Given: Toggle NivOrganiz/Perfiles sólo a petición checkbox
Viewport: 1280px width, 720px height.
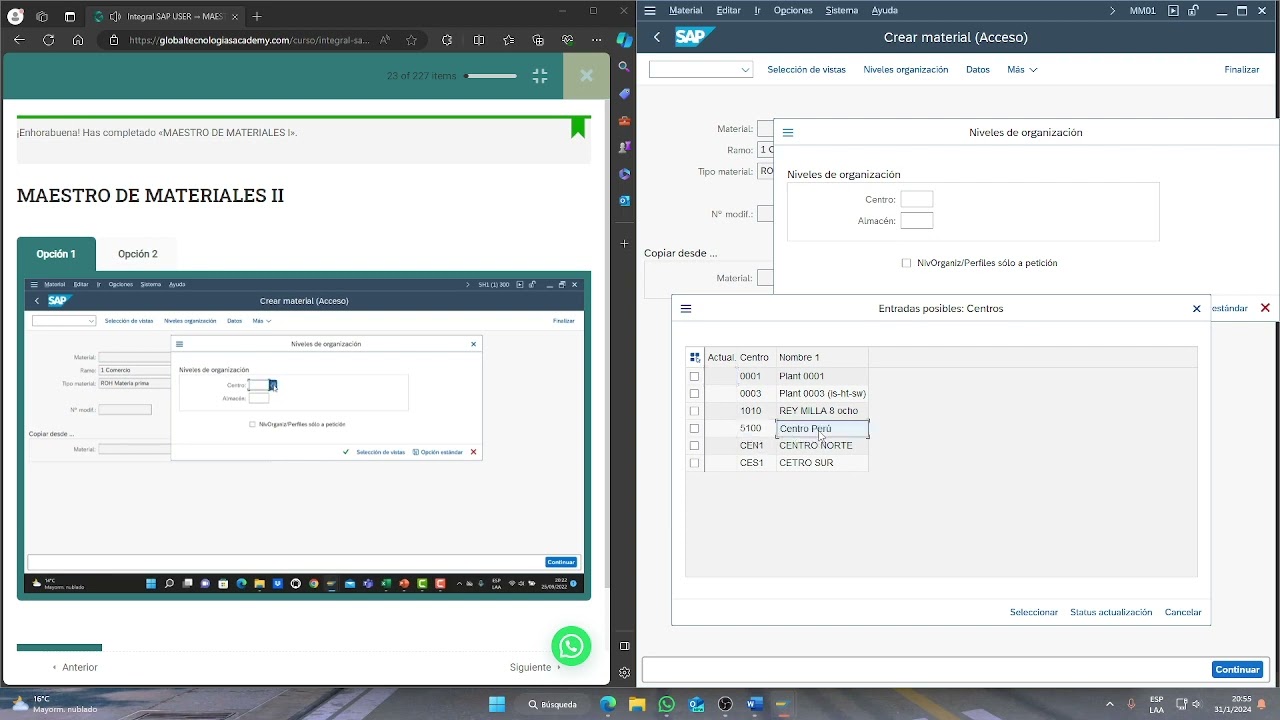Looking at the screenshot, I should (906, 263).
